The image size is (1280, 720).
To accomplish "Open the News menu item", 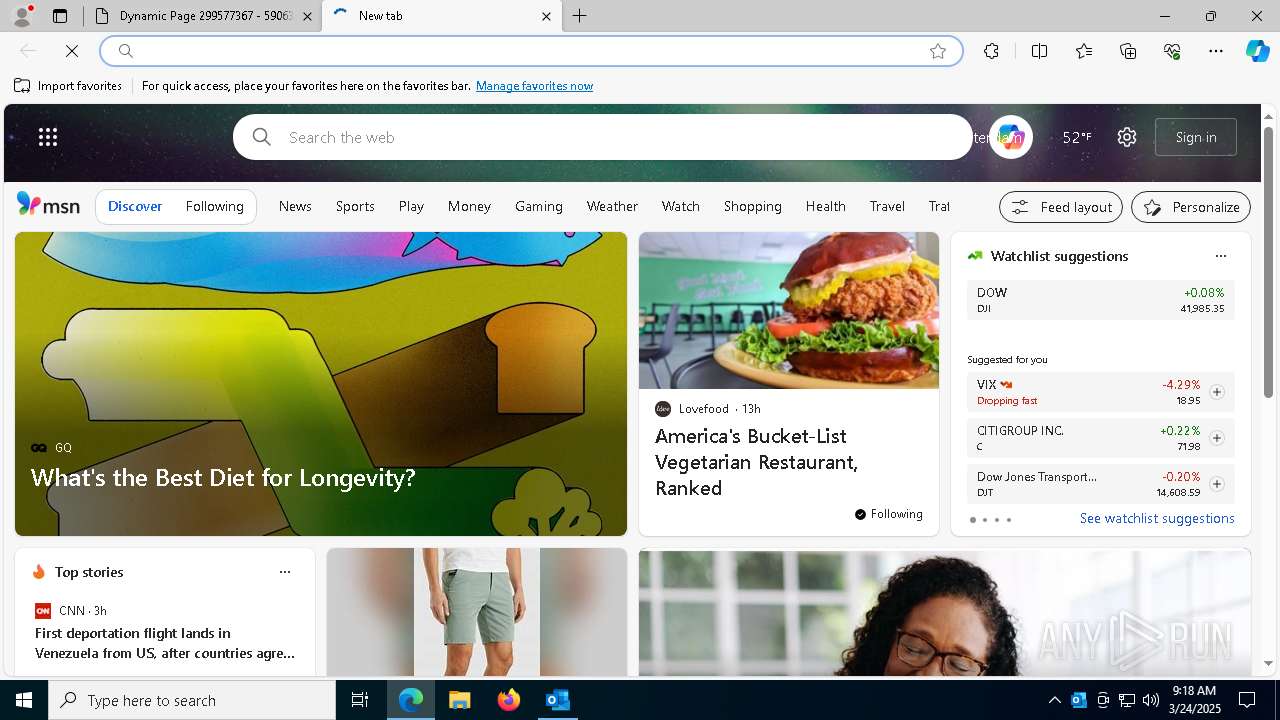I will [x=295, y=206].
